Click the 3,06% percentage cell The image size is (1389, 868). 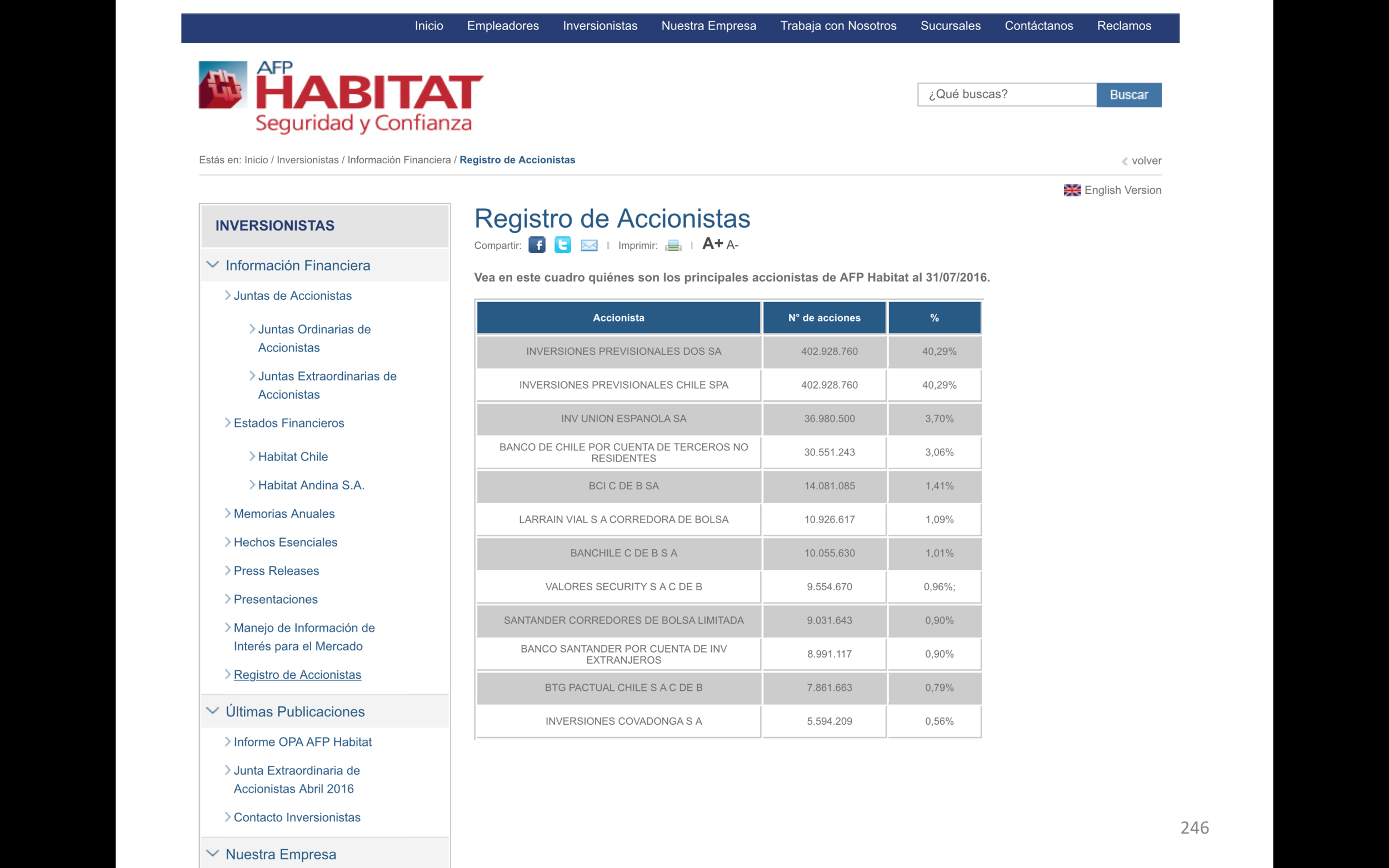coord(934,453)
